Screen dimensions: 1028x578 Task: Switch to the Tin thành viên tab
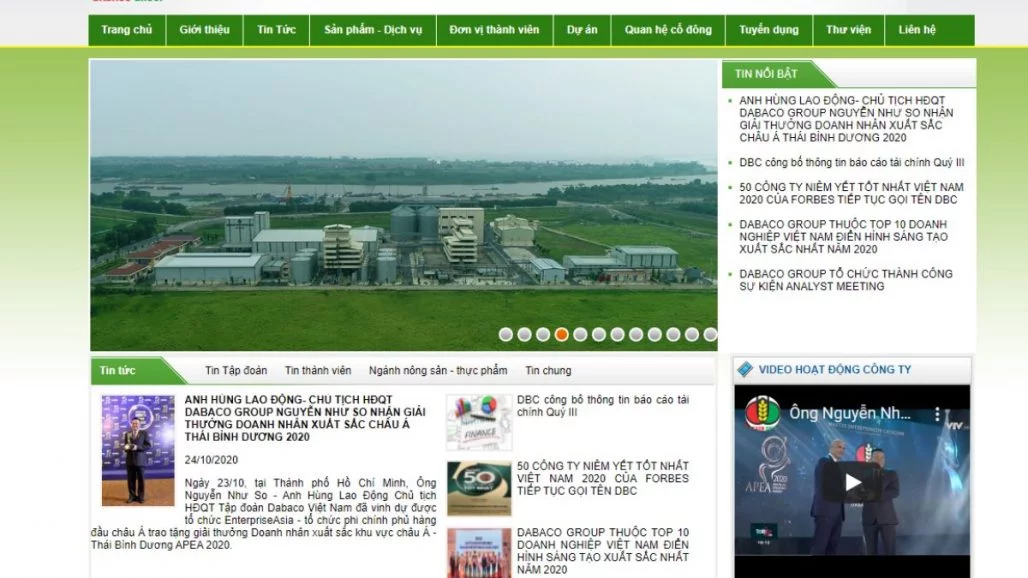(x=318, y=370)
